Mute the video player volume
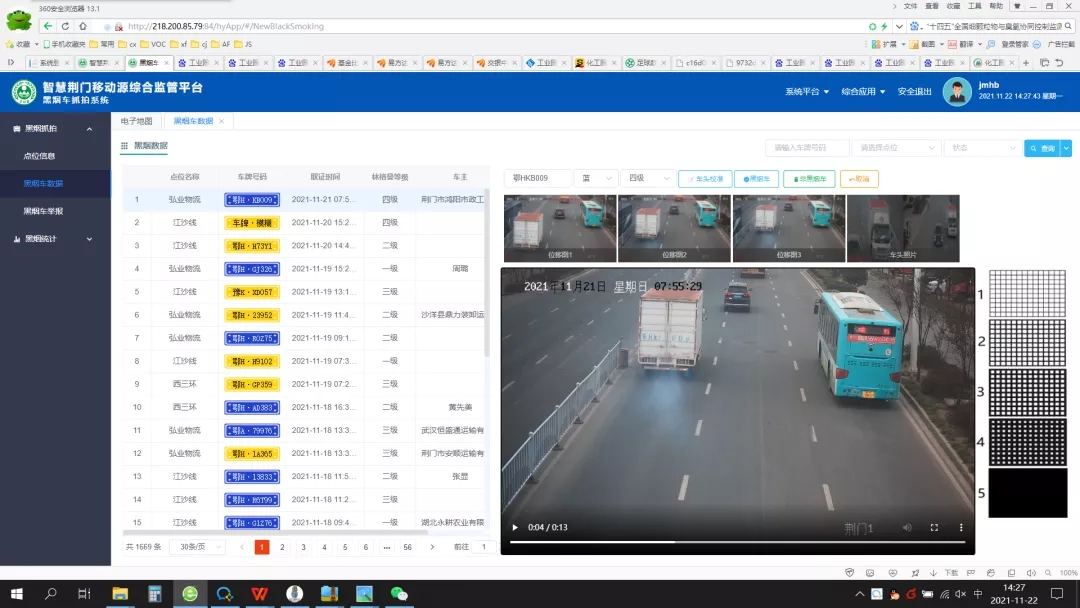1080x608 pixels. (x=907, y=527)
